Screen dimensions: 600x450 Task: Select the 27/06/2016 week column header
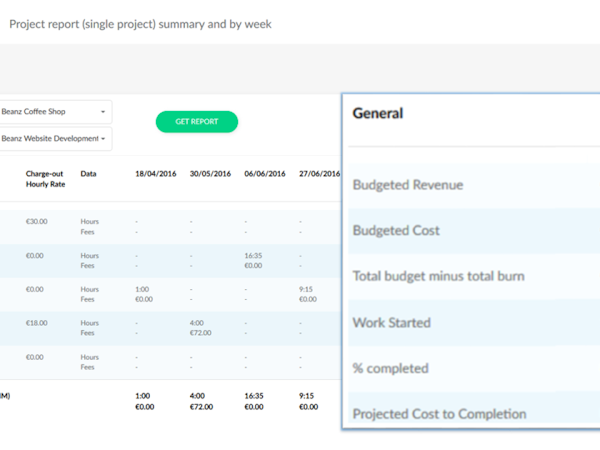(x=319, y=174)
